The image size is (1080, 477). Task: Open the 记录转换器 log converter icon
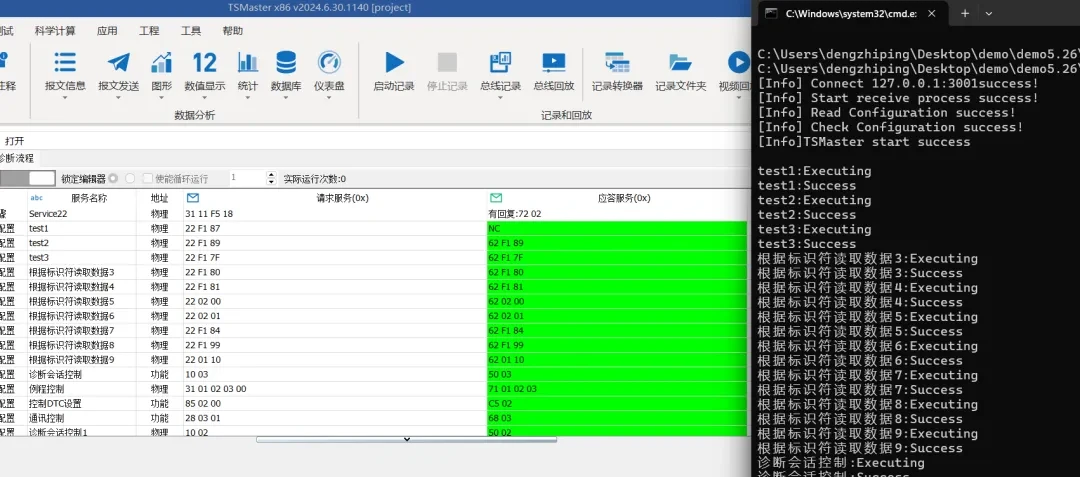617,63
